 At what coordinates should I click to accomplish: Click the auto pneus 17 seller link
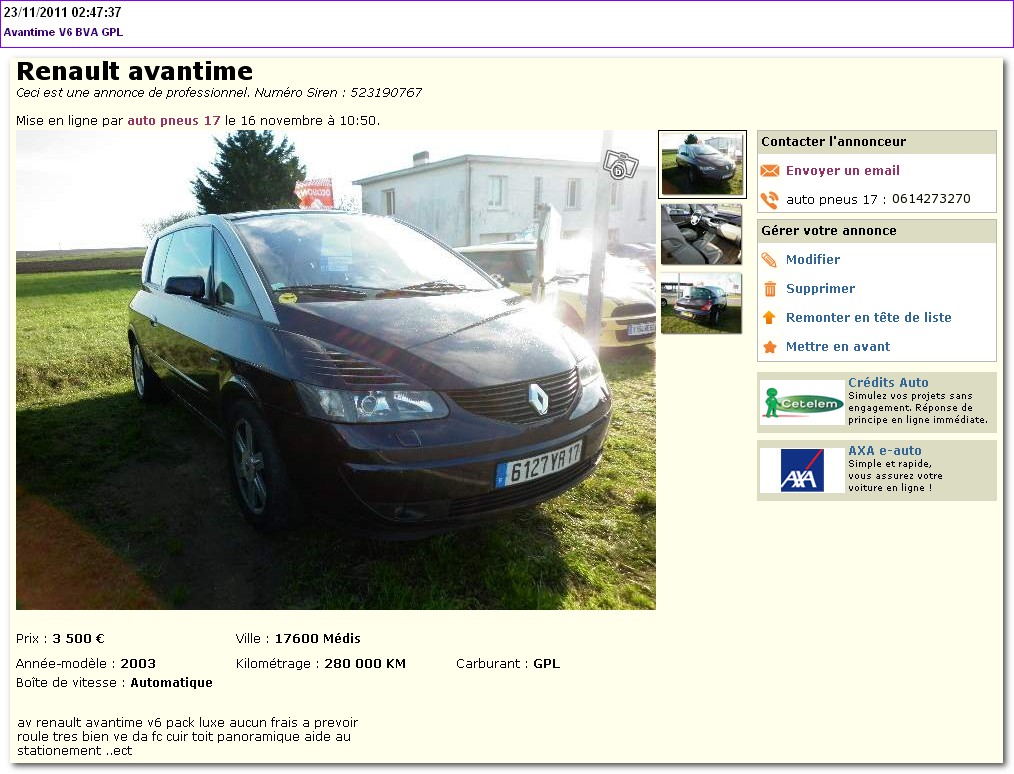173,121
